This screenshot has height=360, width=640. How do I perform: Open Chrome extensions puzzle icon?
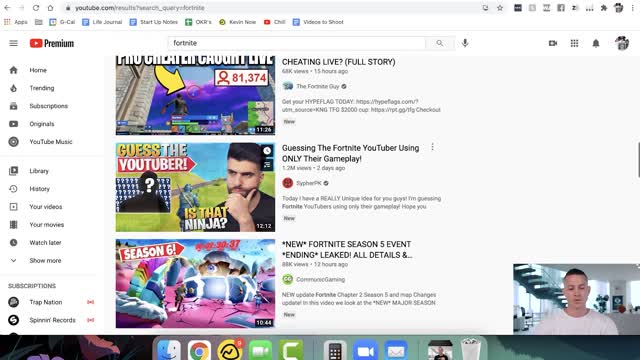pos(604,8)
